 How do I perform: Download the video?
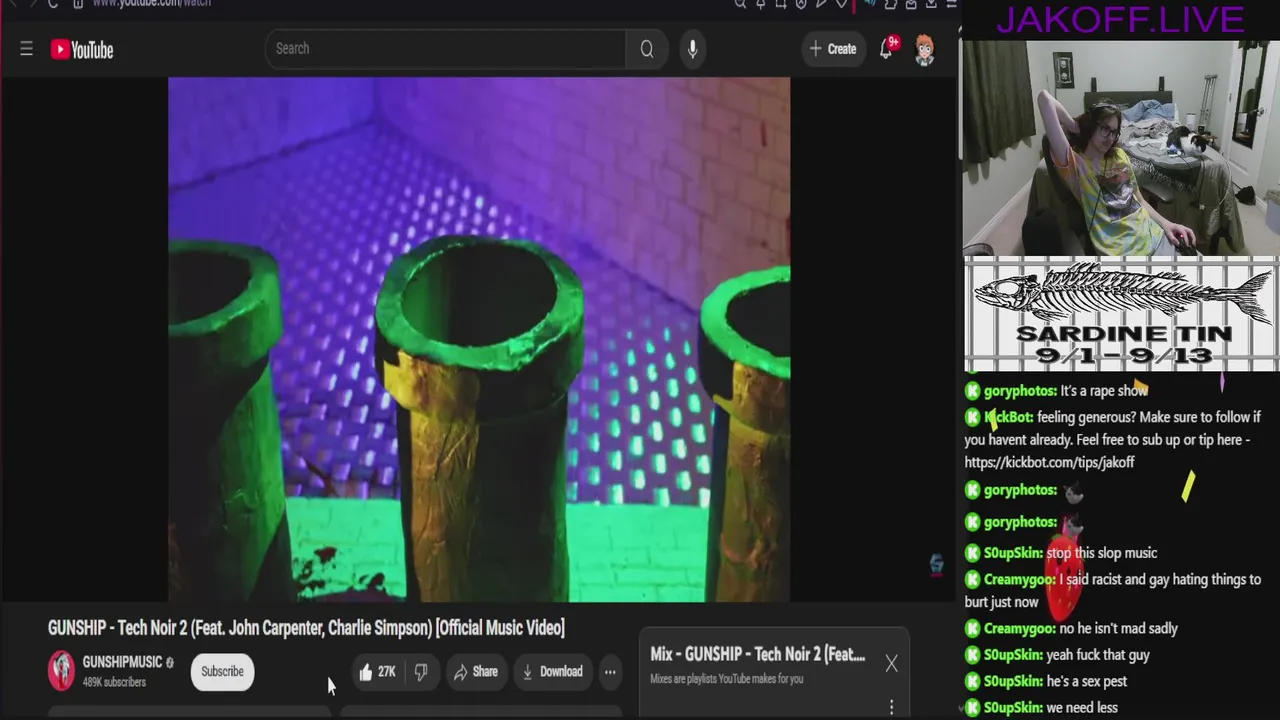click(x=552, y=672)
